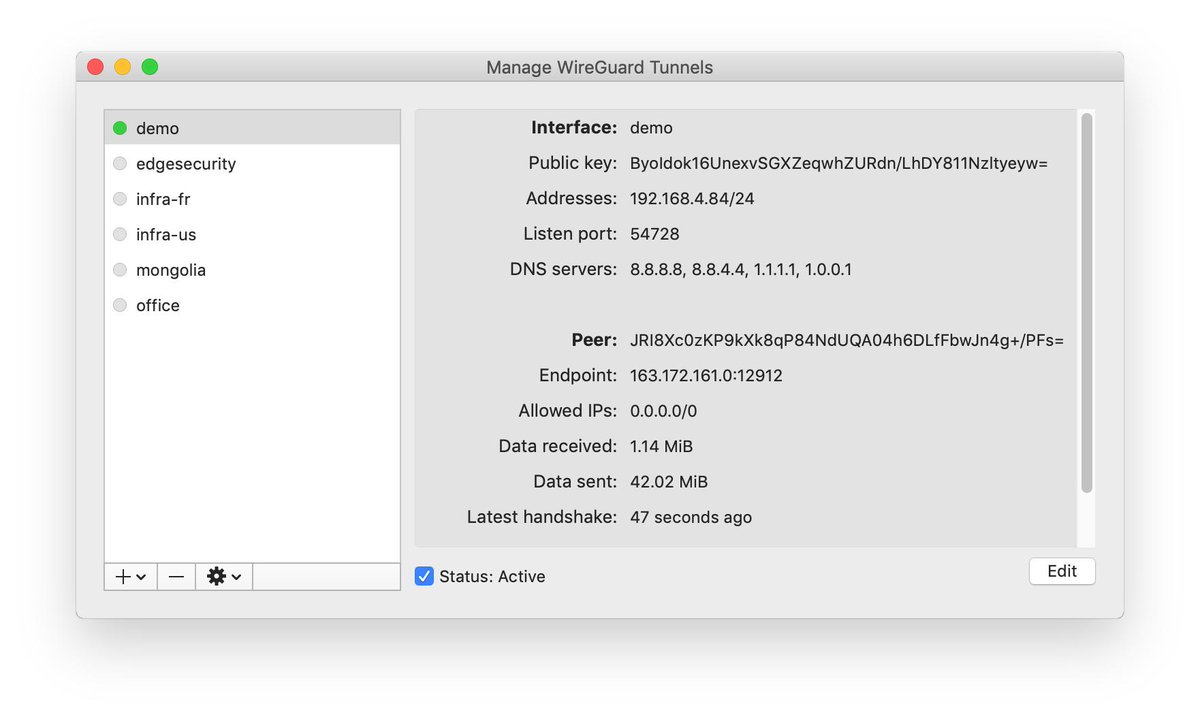Click the address 192.168.4.84/24

coord(692,199)
